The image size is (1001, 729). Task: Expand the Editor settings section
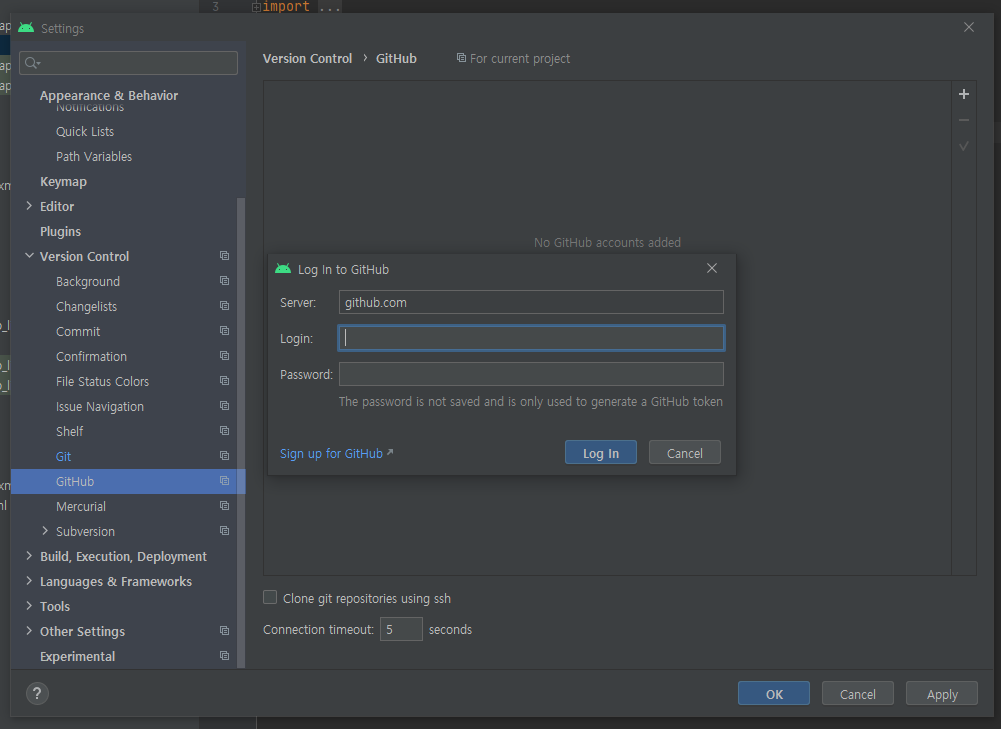[x=29, y=206]
